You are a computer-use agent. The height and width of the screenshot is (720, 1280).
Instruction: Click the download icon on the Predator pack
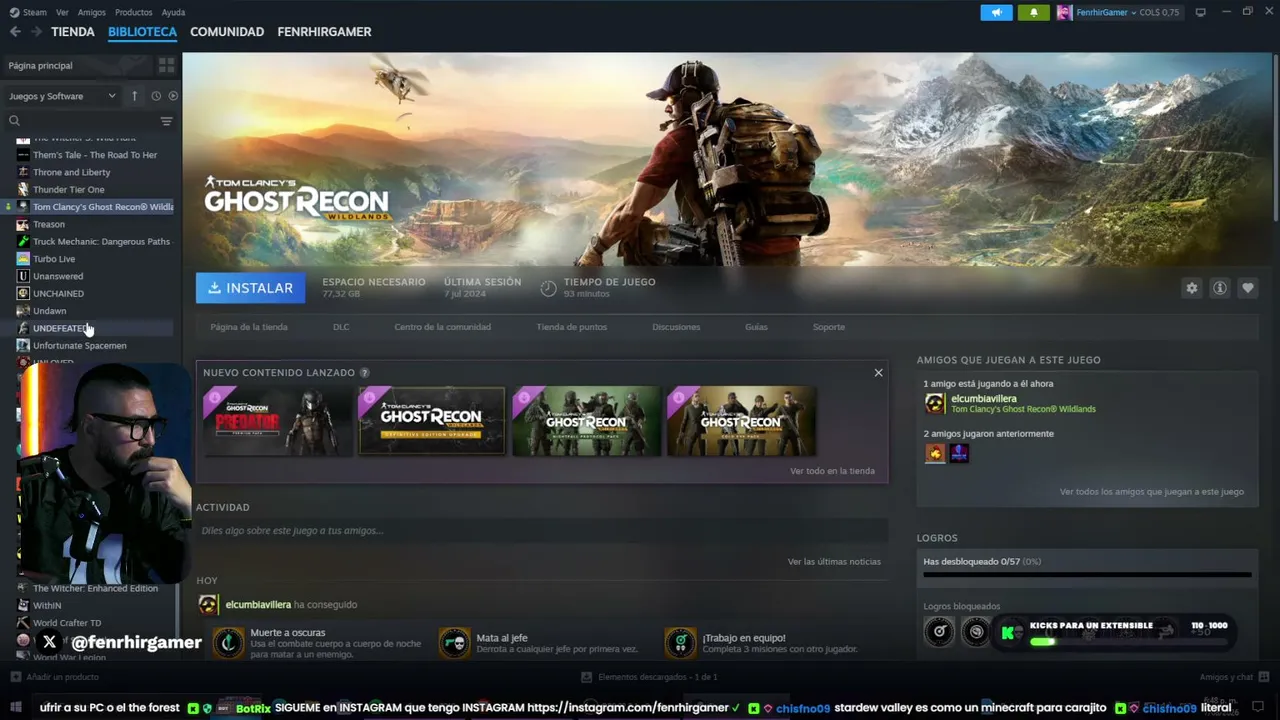tap(214, 397)
